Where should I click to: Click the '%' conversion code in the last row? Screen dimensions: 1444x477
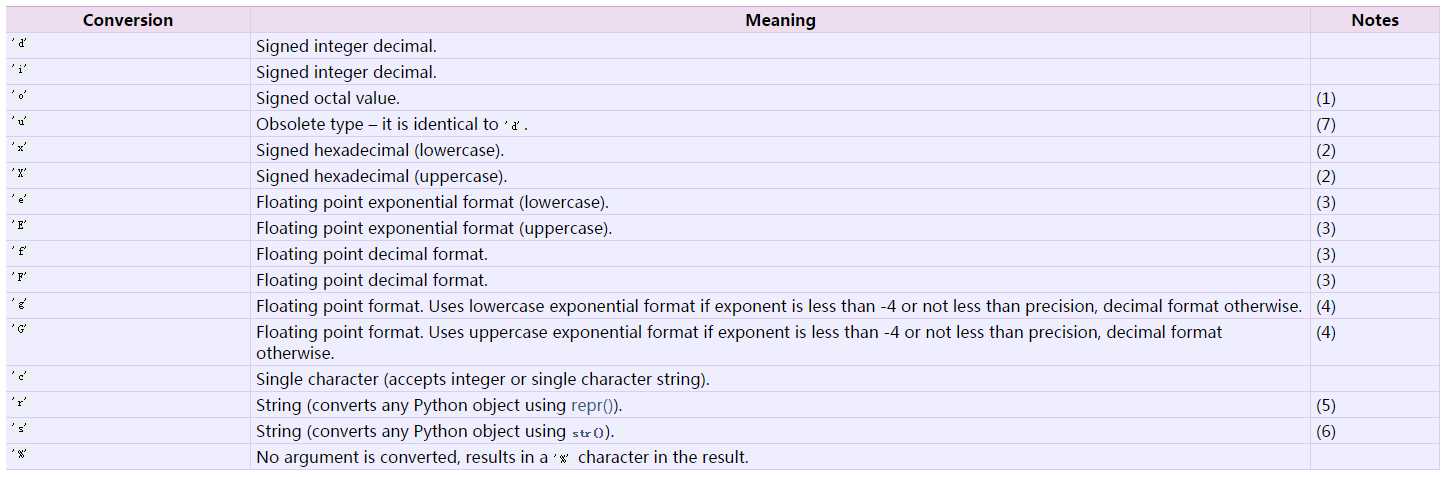tap(19, 457)
